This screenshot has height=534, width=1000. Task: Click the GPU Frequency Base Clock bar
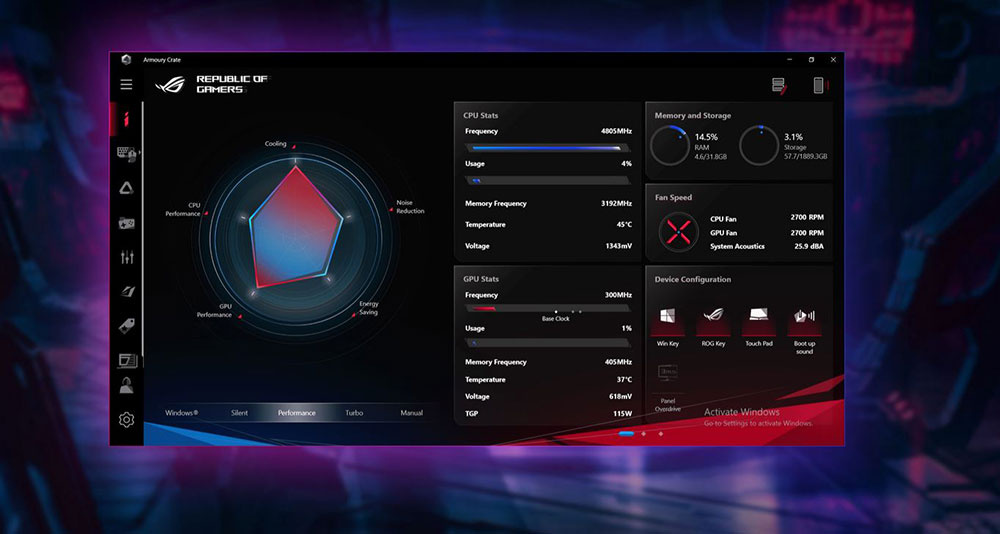click(548, 309)
